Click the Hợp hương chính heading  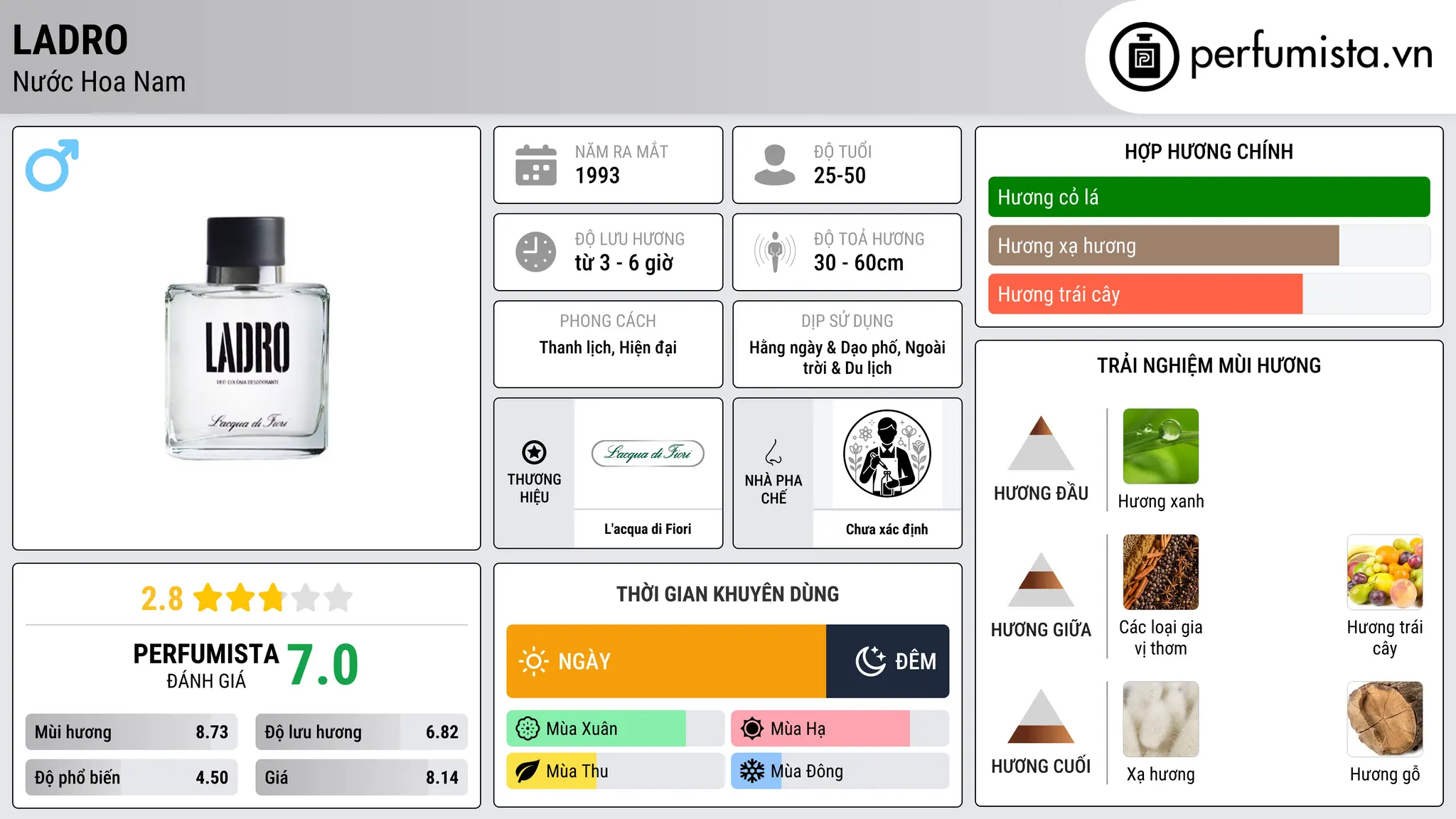[x=1209, y=151]
